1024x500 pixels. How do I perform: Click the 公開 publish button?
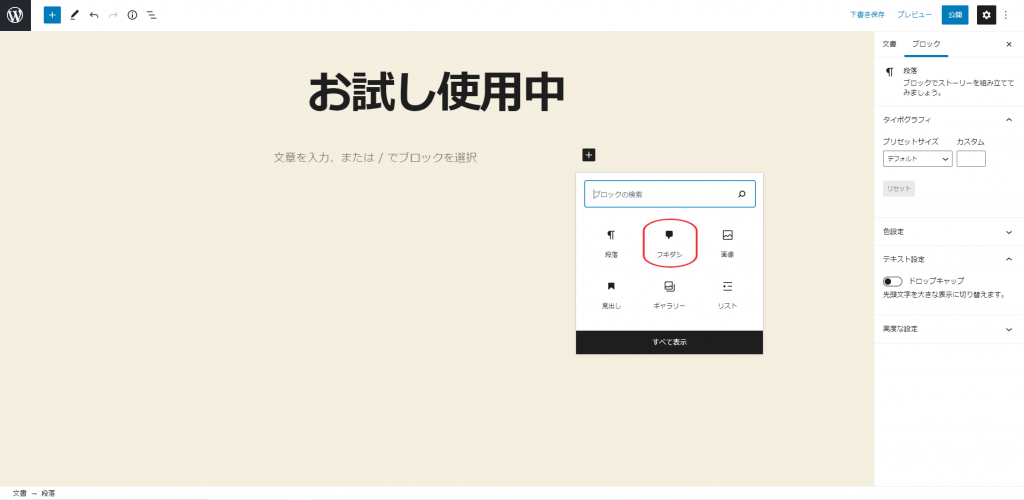(x=955, y=15)
